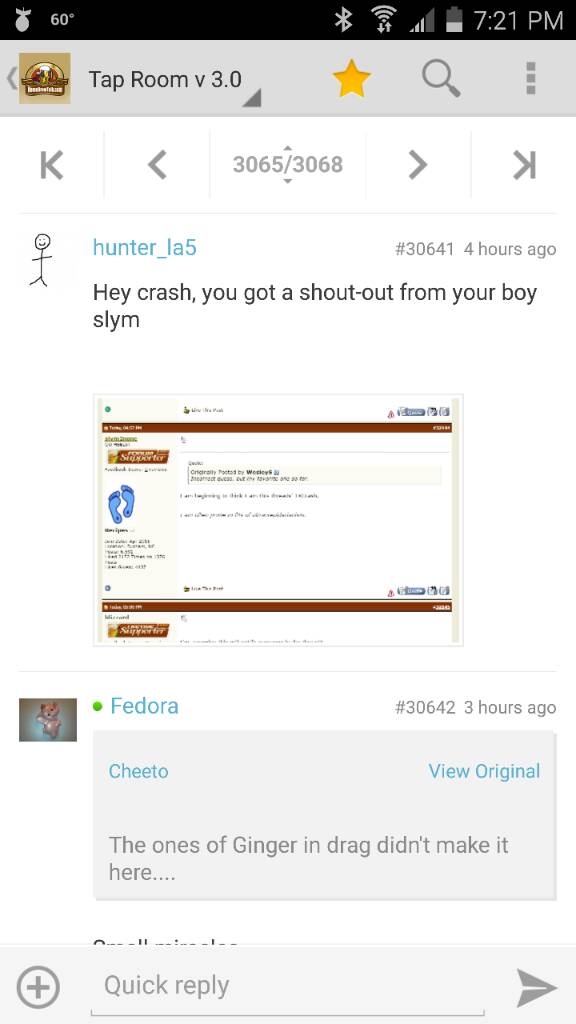This screenshot has width=576, height=1024.
Task: Open the attached forum screenshot image
Action: (278, 520)
